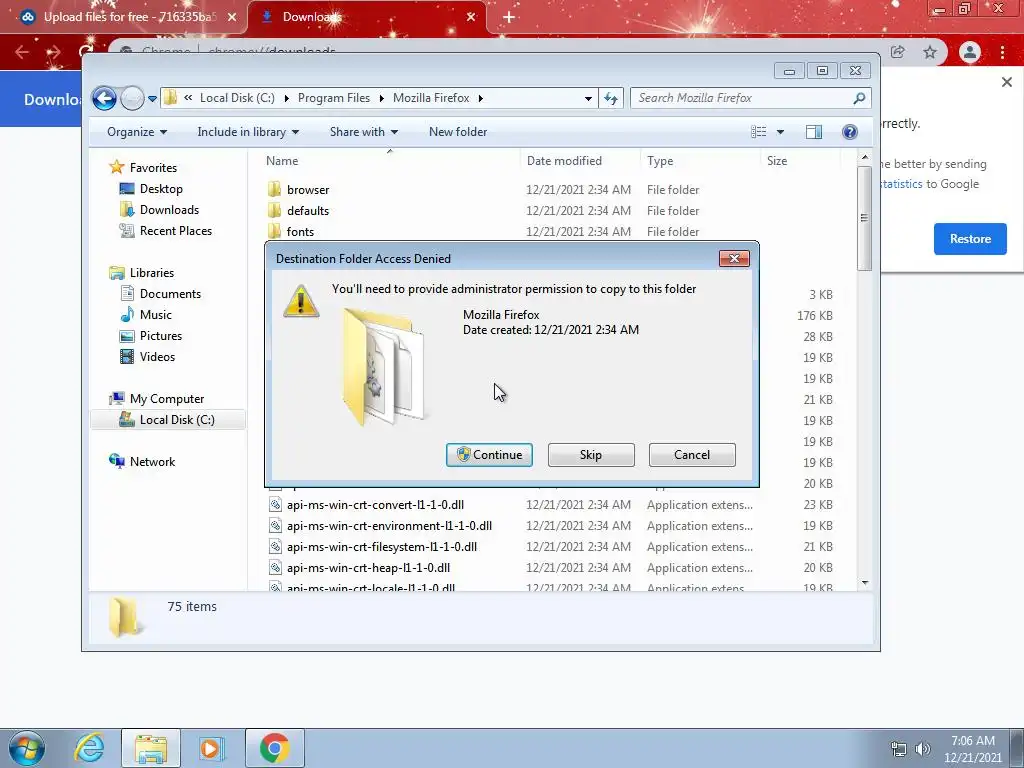Change view with the view icon button
The image size is (1024, 768).
[759, 132]
